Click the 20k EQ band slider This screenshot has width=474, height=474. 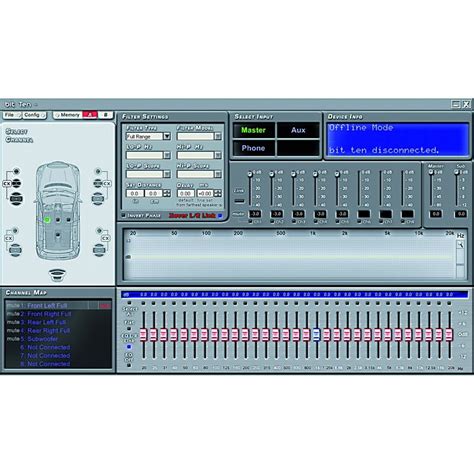point(449,334)
